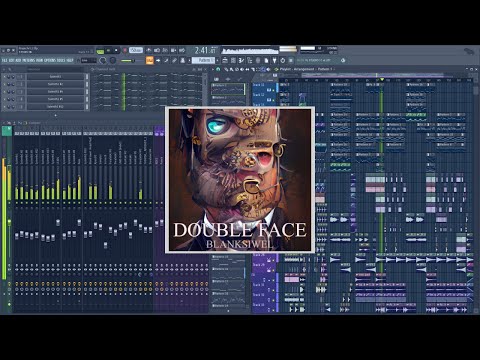Select the Playlist playback speaker tool
The width and height of the screenshot is (480, 360).
pos(268,69)
